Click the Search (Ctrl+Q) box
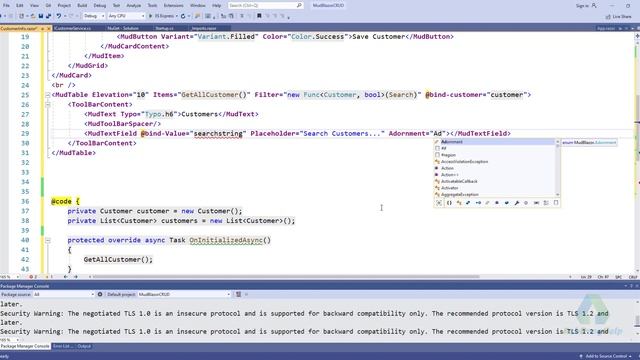Viewport: 640px width, 360px height. pos(265,6)
